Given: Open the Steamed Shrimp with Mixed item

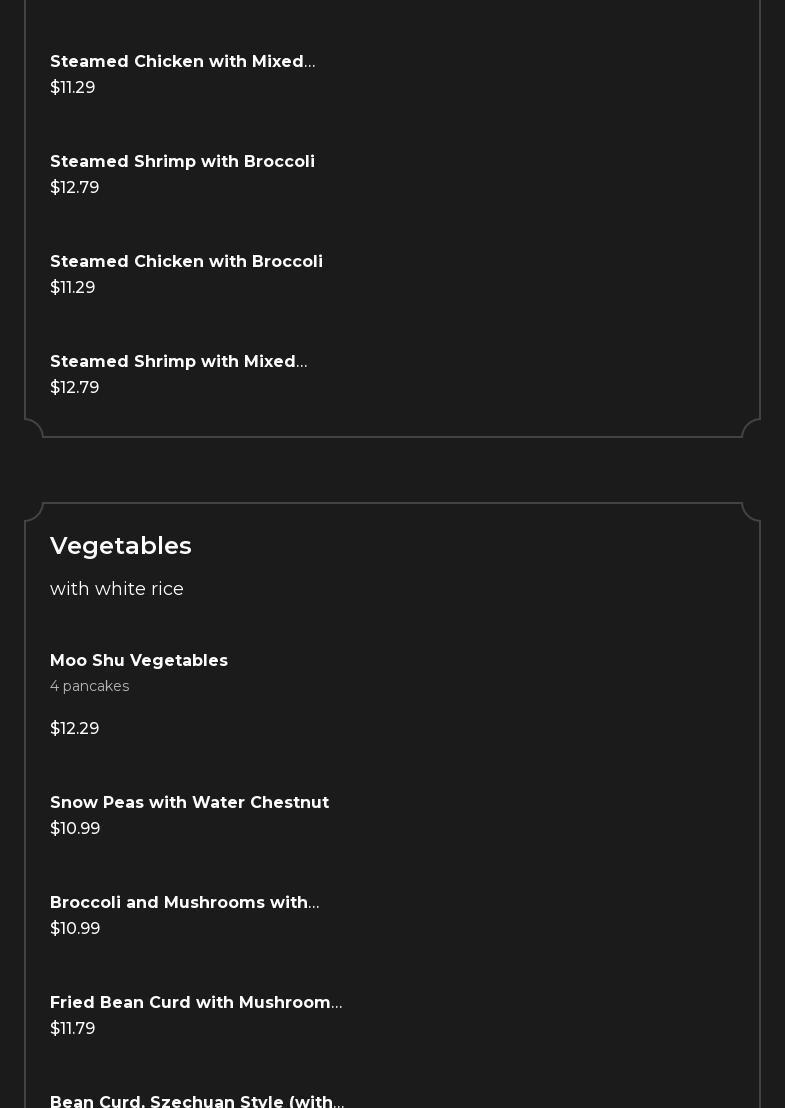Looking at the screenshot, I should pyautogui.click(x=178, y=362).
